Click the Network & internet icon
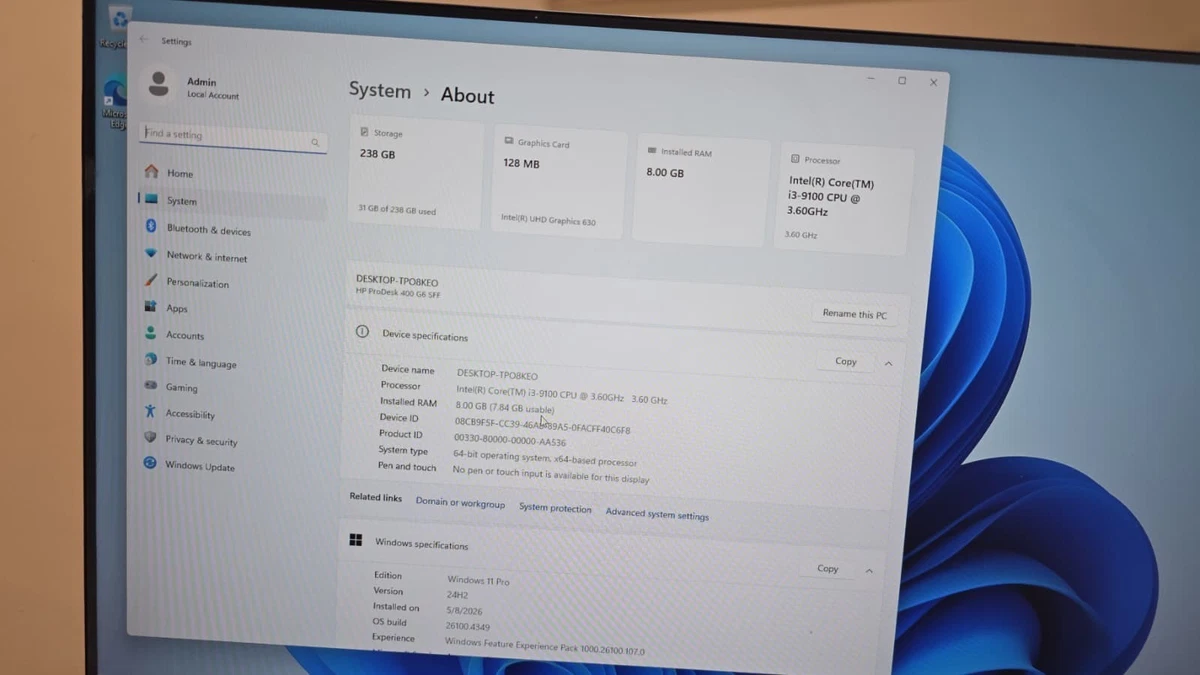 pos(151,254)
